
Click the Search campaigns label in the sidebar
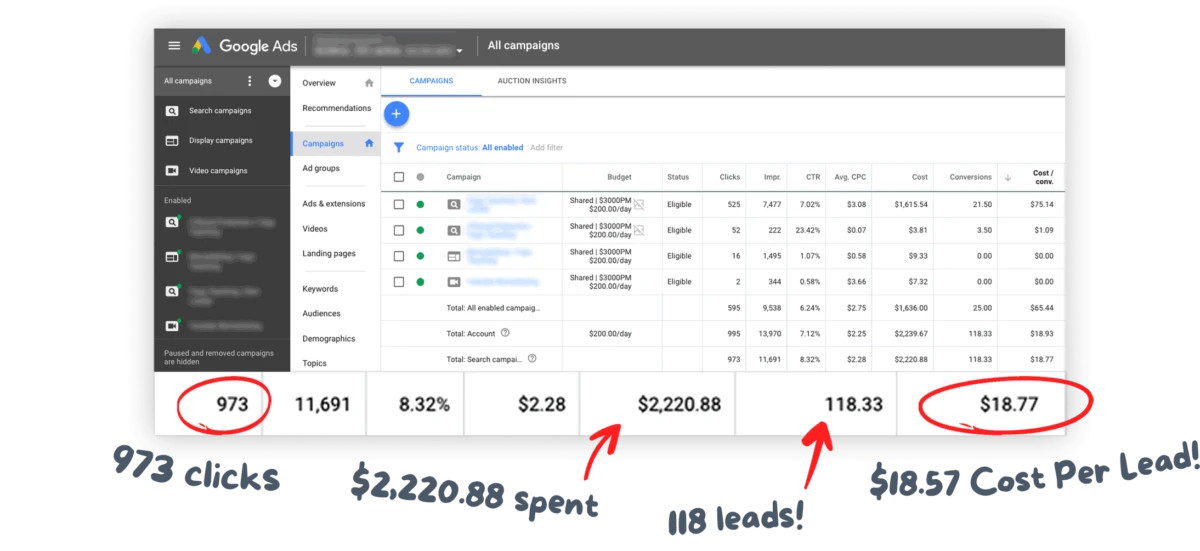point(220,111)
